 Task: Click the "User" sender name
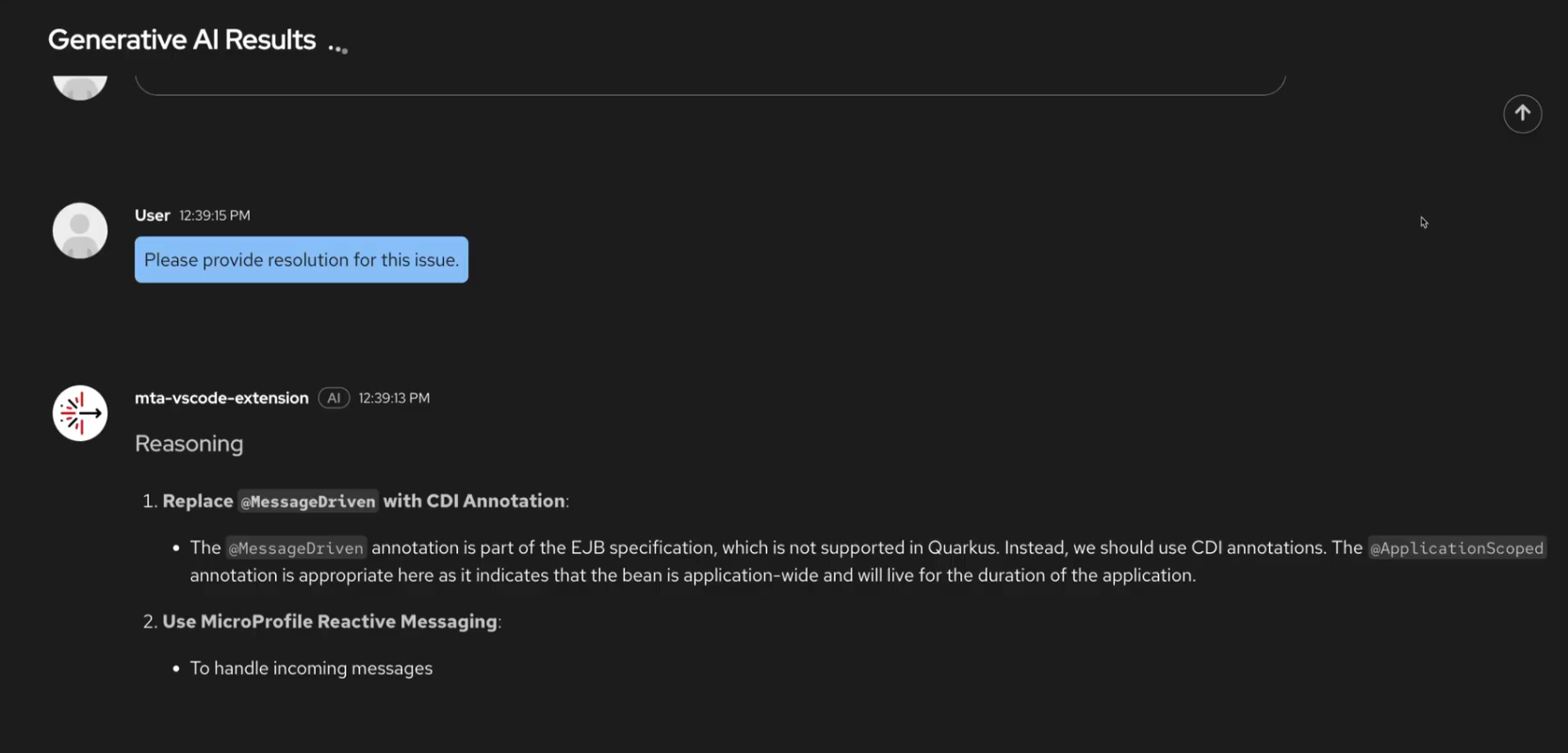coord(152,215)
